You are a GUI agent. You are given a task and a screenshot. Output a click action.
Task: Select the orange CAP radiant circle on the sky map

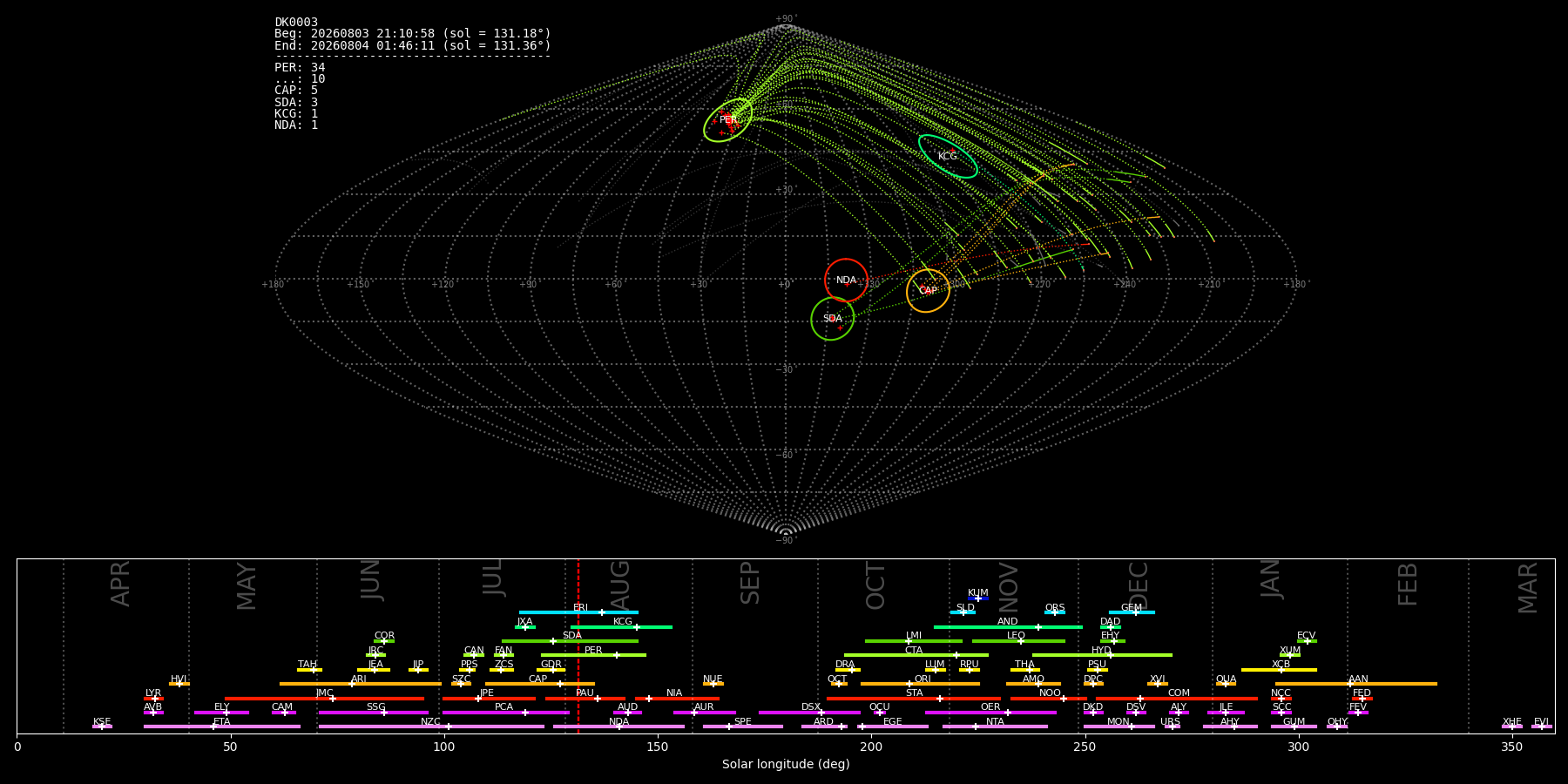coord(928,291)
